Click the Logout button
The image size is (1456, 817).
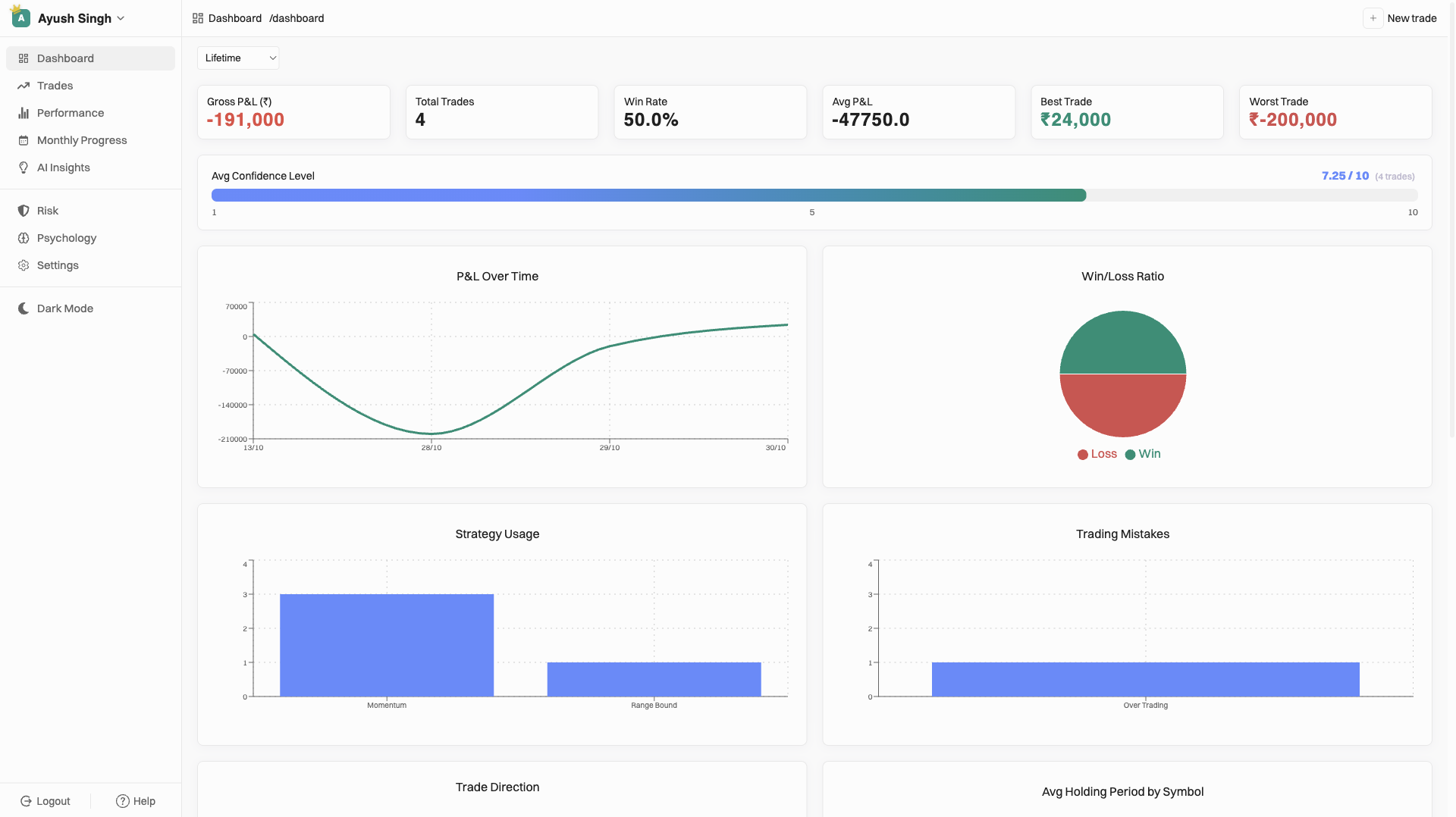[x=45, y=801]
